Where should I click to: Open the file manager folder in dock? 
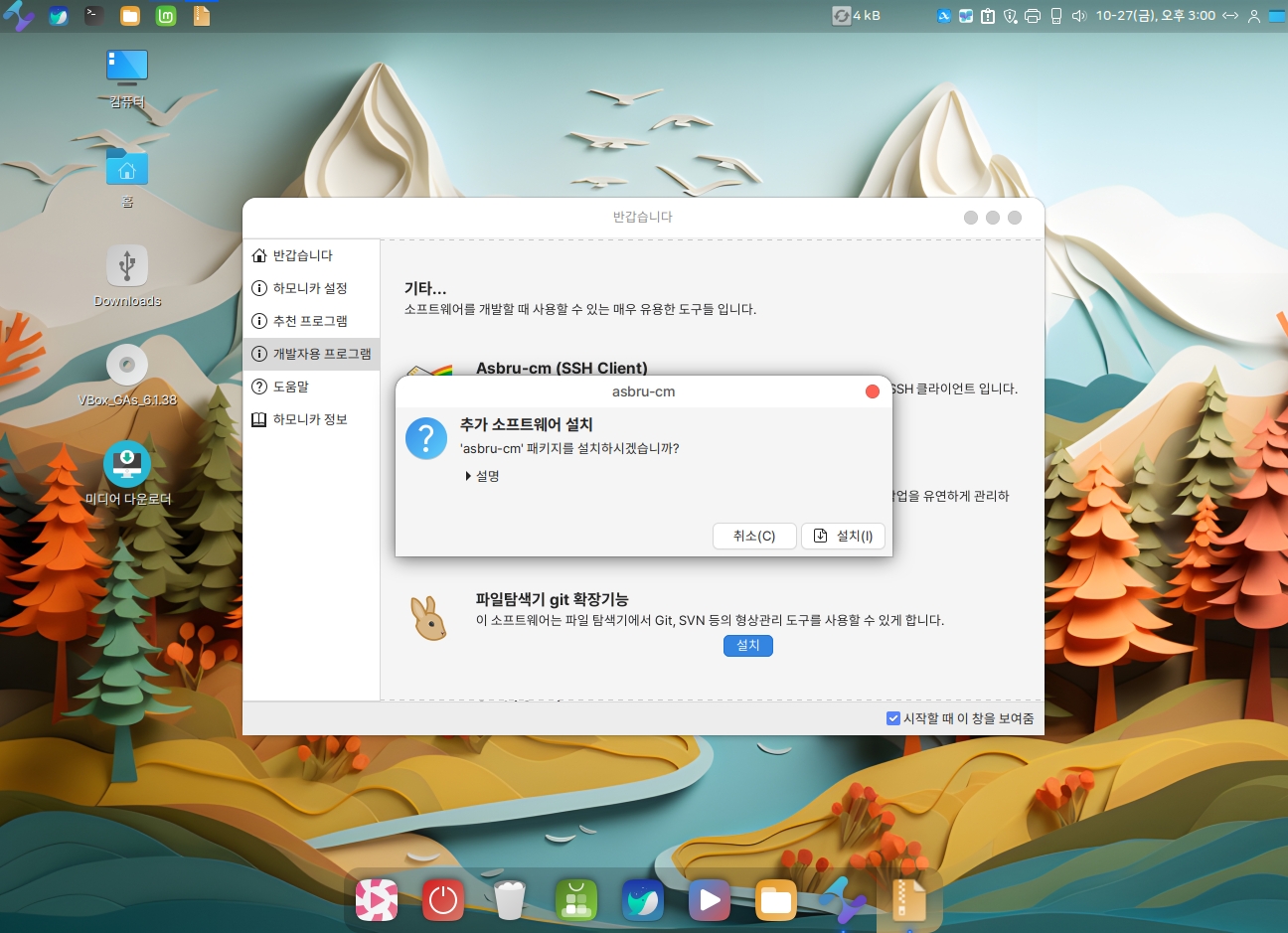click(x=775, y=900)
